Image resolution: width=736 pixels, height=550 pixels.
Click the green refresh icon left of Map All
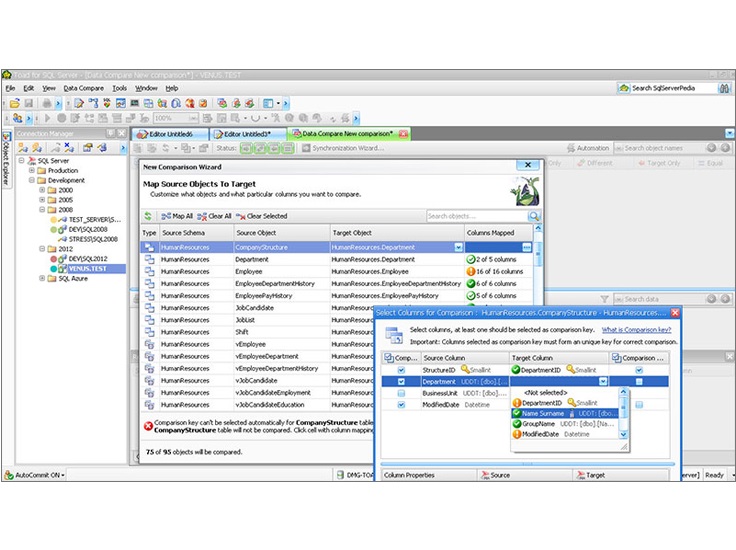[x=148, y=216]
